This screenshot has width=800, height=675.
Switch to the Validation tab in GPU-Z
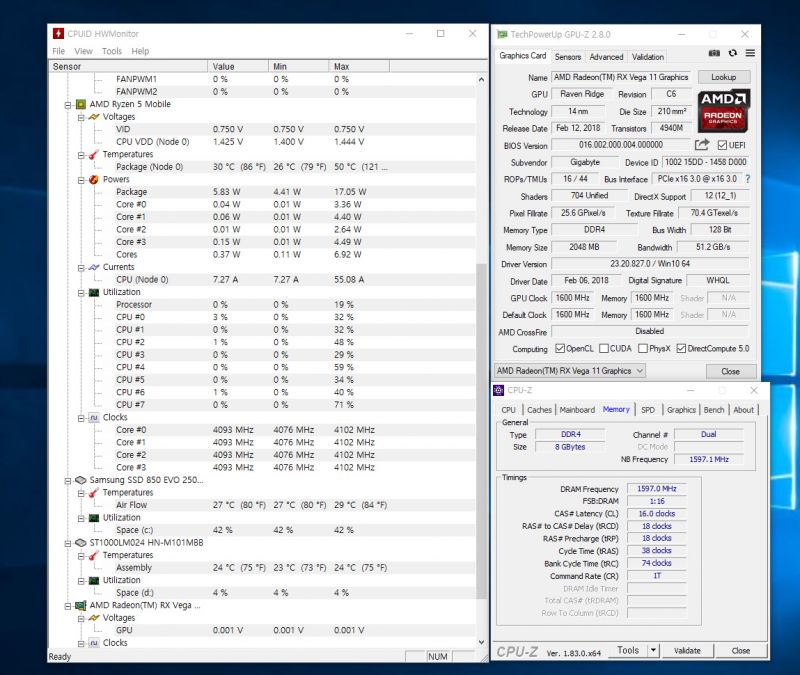point(648,57)
